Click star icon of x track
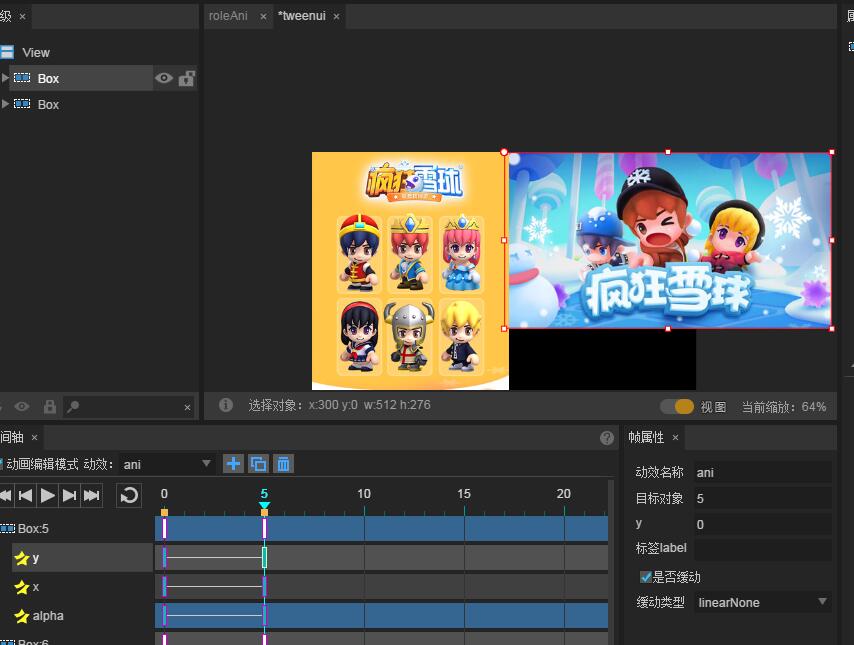 tap(21, 587)
